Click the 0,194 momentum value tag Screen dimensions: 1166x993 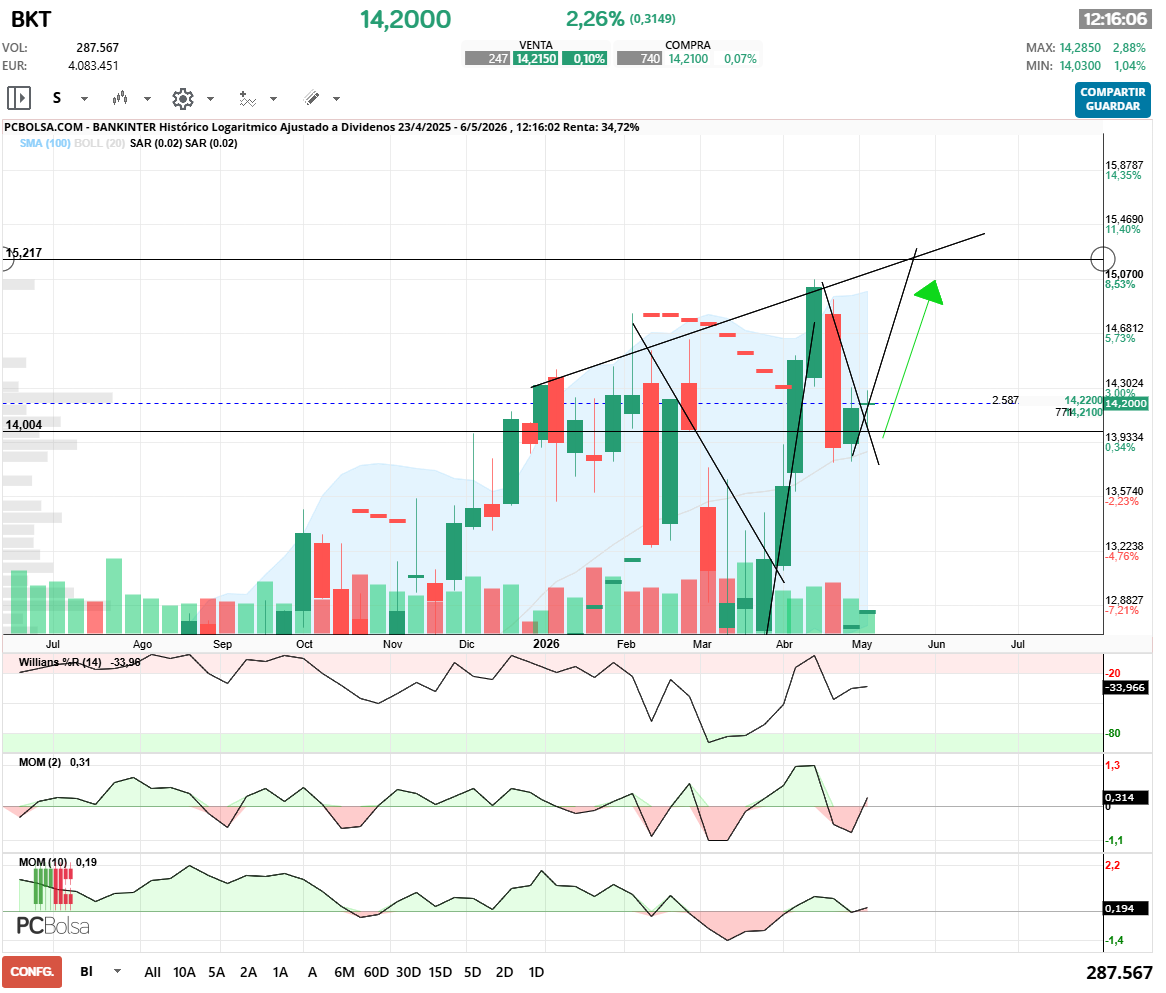tap(1125, 908)
